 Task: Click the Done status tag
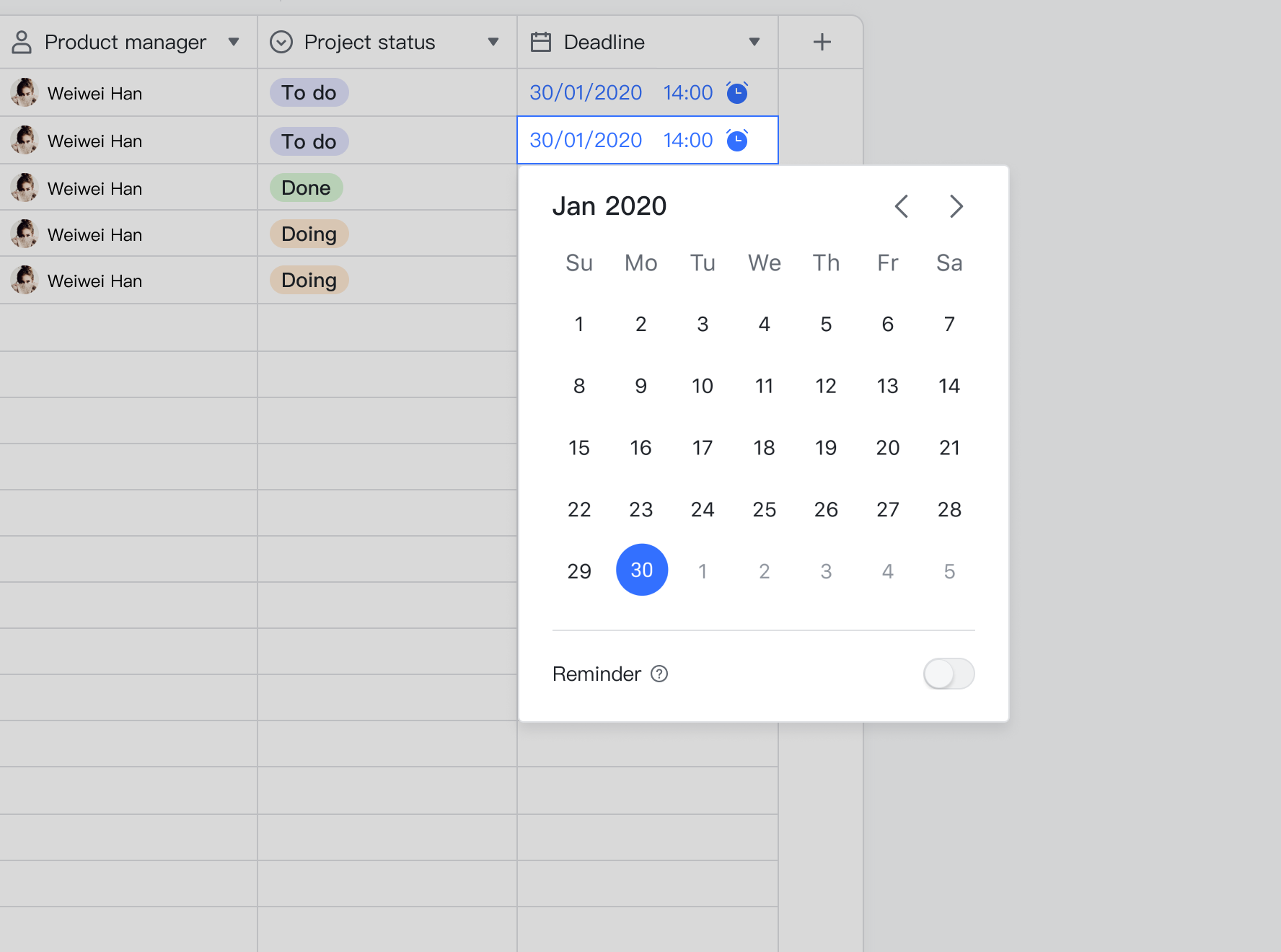pyautogui.click(x=306, y=188)
